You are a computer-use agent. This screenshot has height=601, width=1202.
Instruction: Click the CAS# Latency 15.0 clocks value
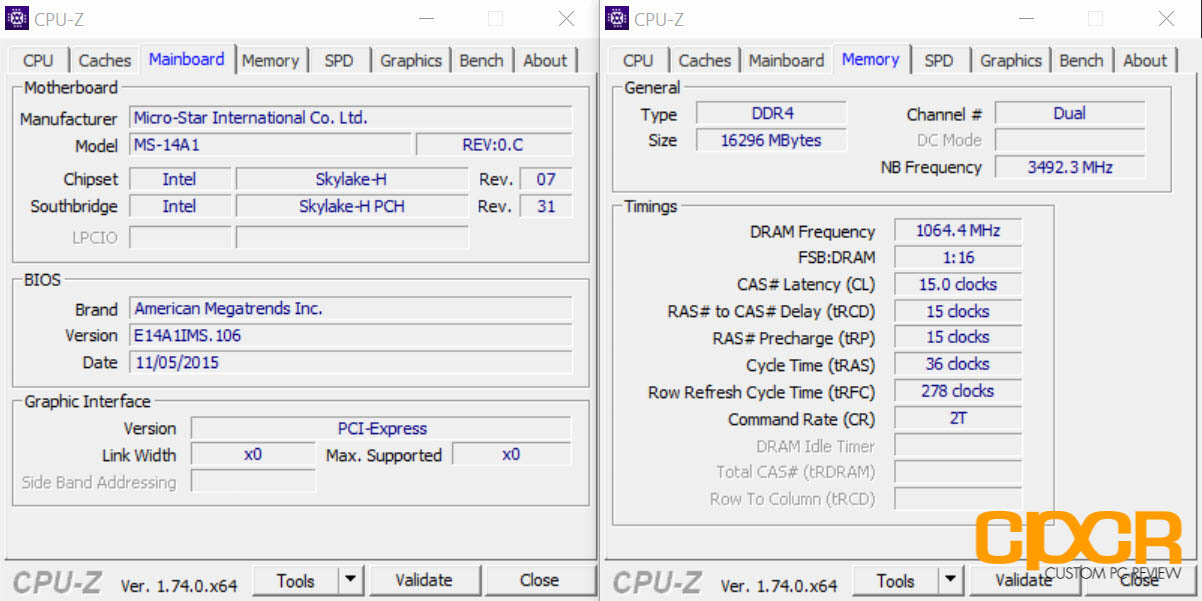pyautogui.click(x=958, y=285)
